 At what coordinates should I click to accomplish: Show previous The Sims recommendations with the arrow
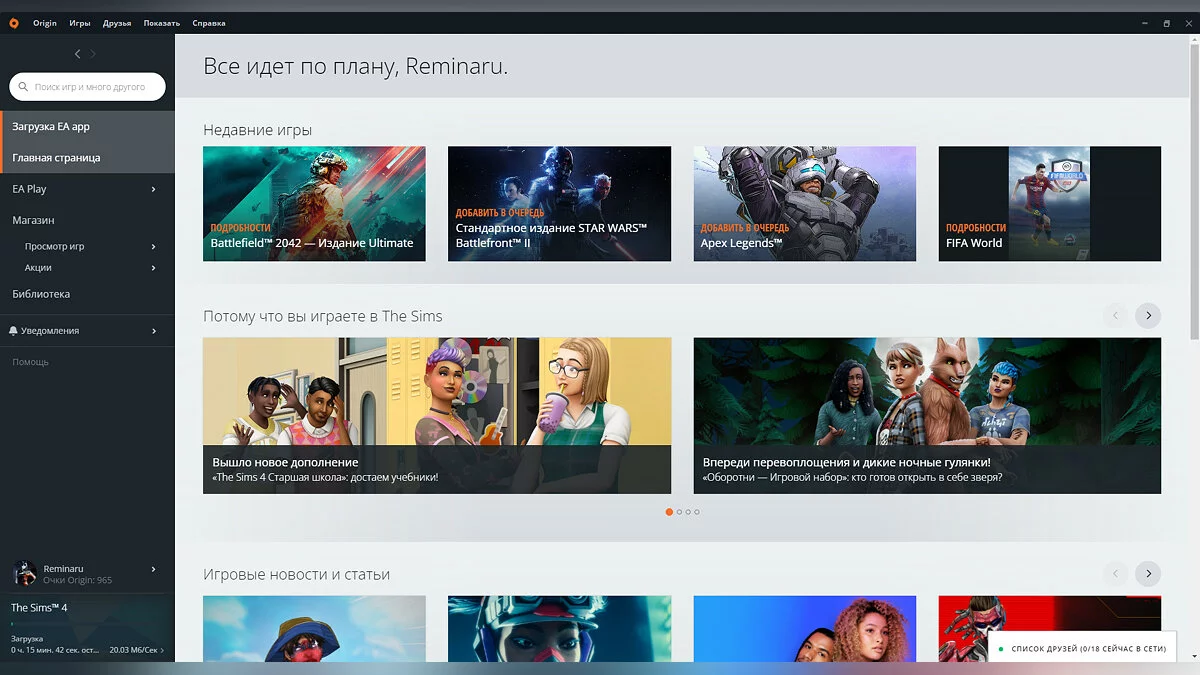pos(1115,315)
